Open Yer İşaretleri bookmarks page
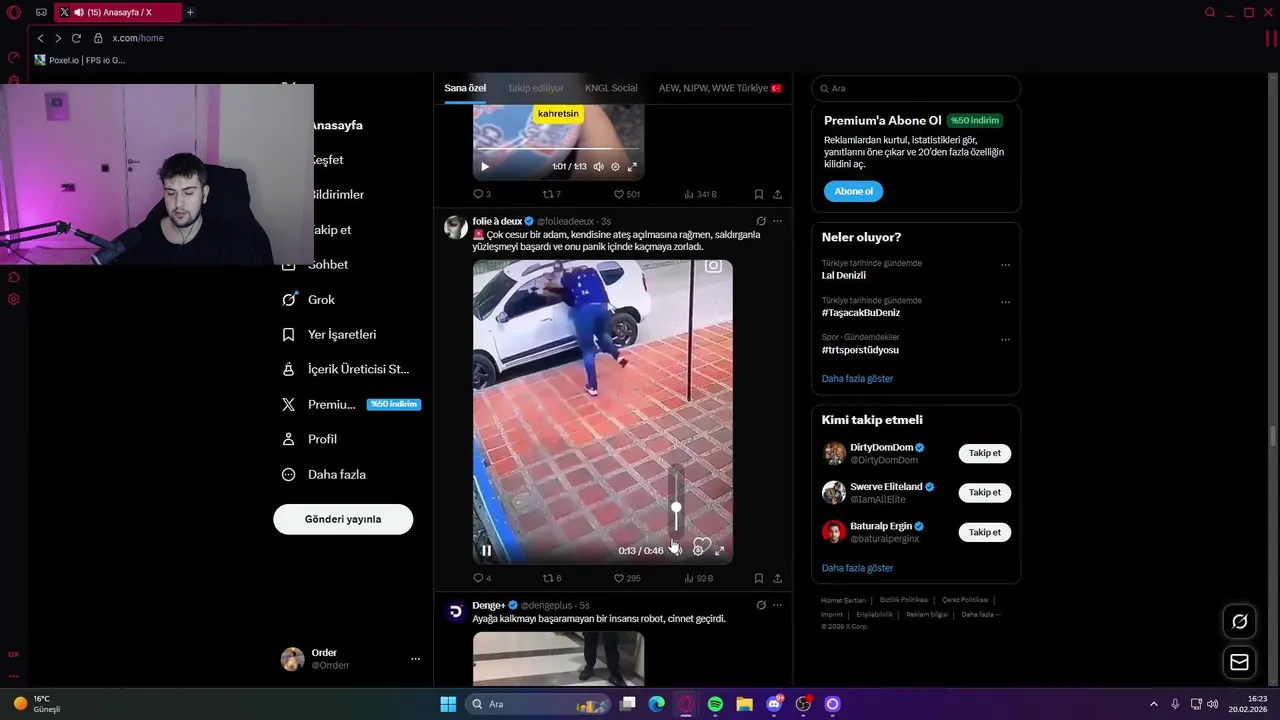1280x720 pixels. (x=329, y=334)
